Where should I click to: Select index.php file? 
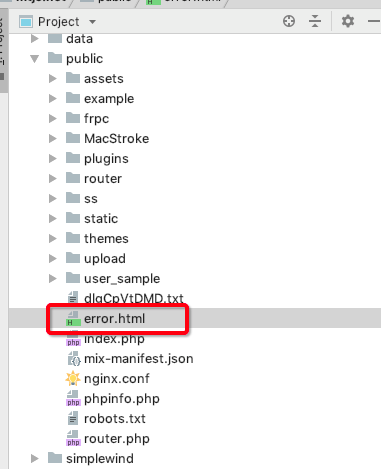(114, 339)
